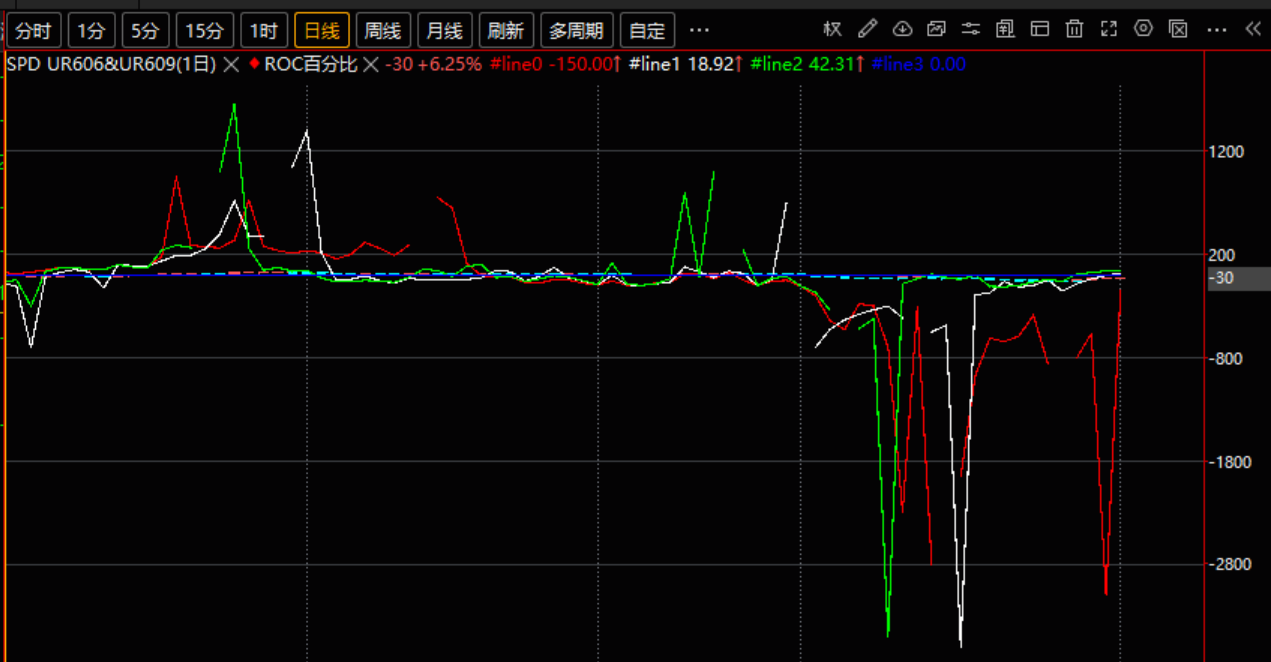Open the indicator parameter sliders icon
This screenshot has height=662, width=1271.
970,29
